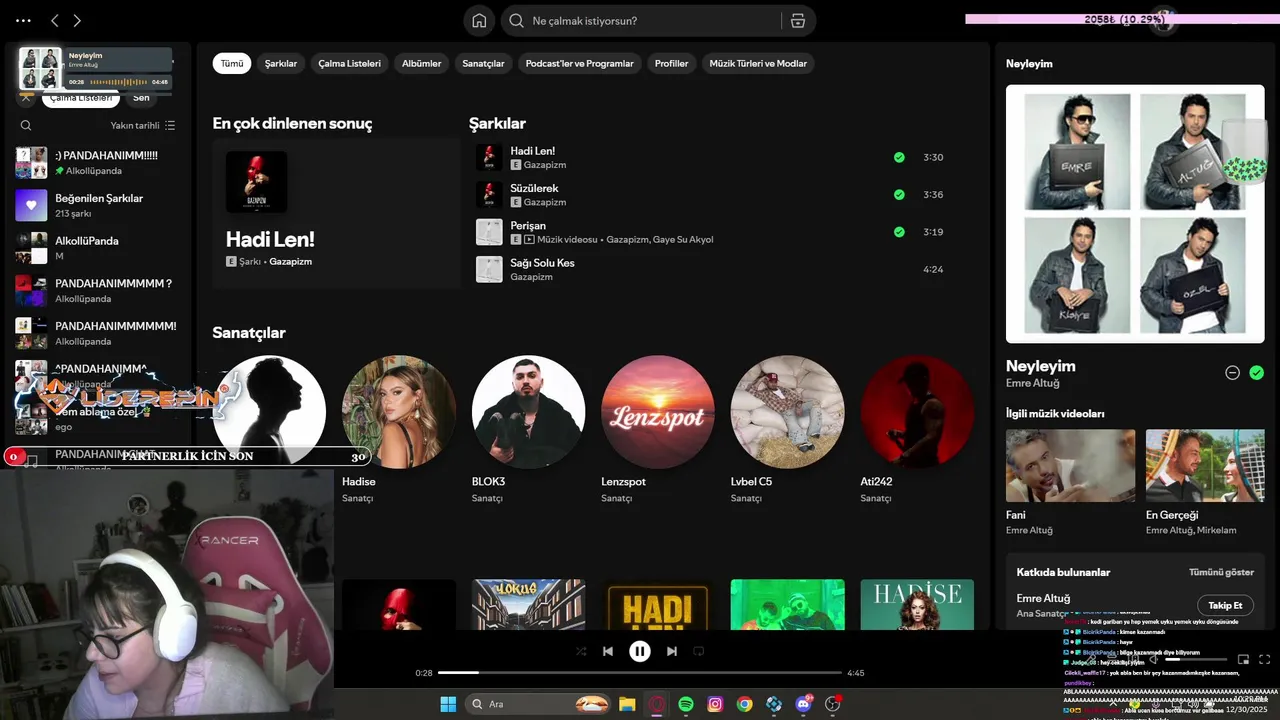Viewport: 1280px width, 720px height.
Task: Switch to Çalma Listeleri results filter
Action: 349,63
